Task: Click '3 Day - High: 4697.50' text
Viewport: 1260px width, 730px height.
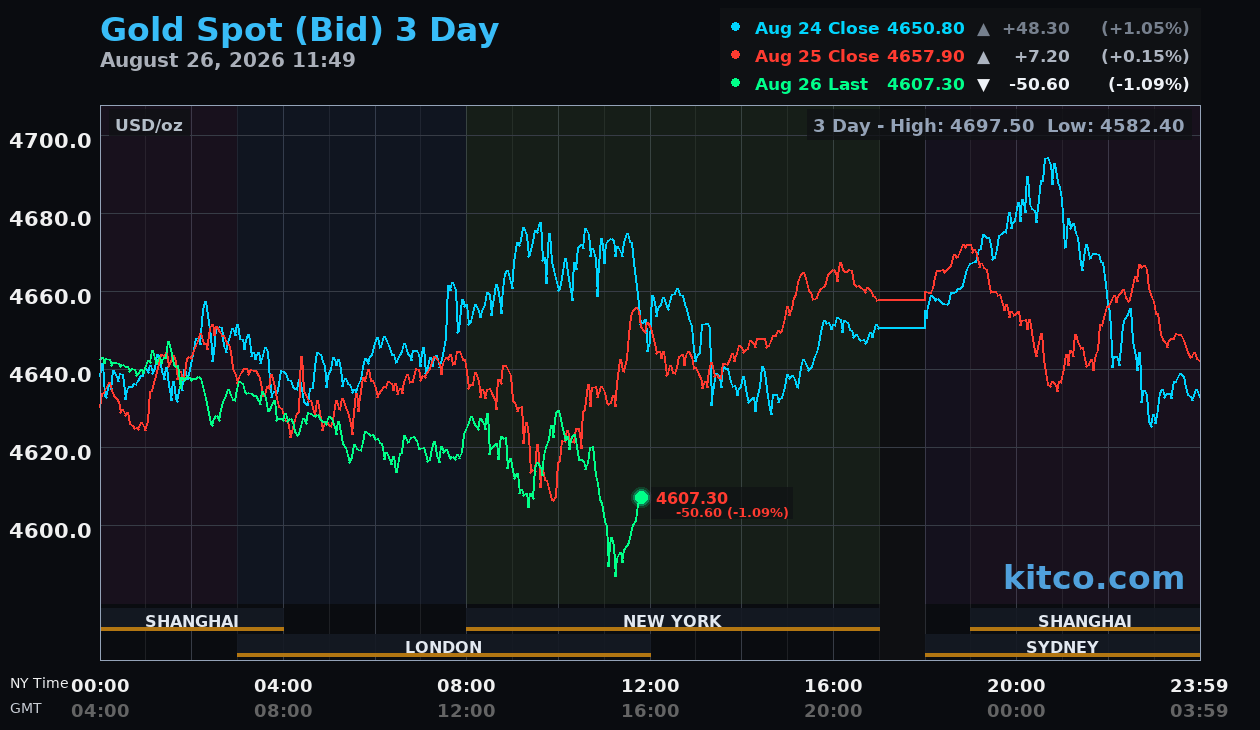Action: click(923, 126)
